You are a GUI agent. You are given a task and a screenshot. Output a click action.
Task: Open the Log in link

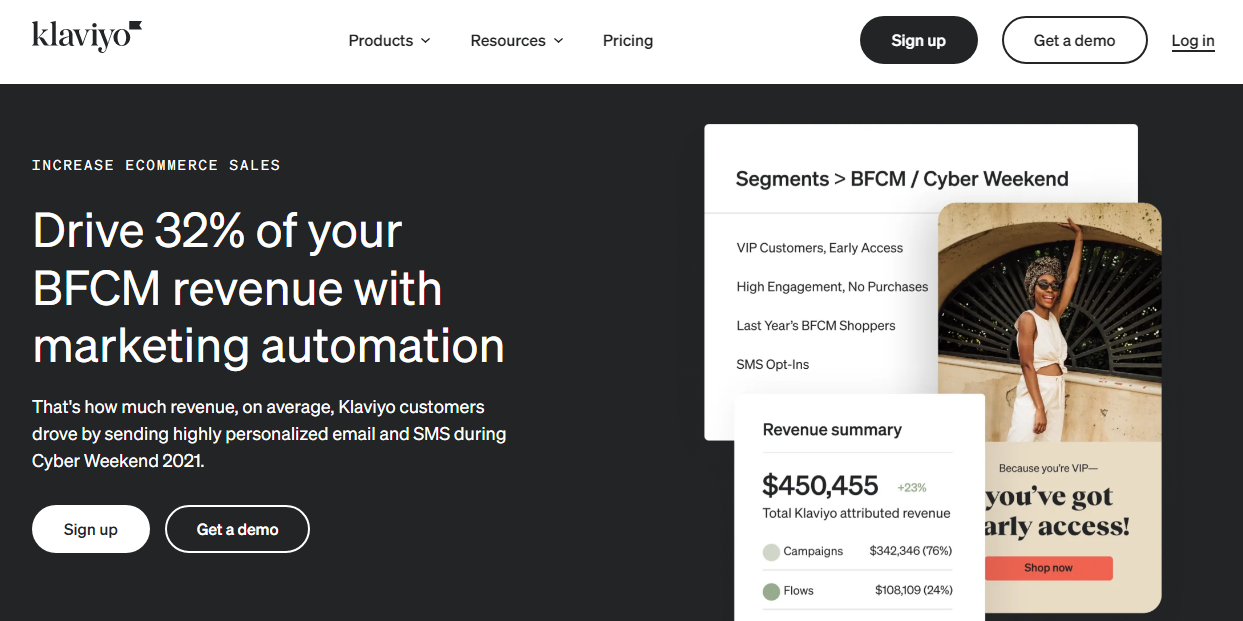(x=1192, y=41)
